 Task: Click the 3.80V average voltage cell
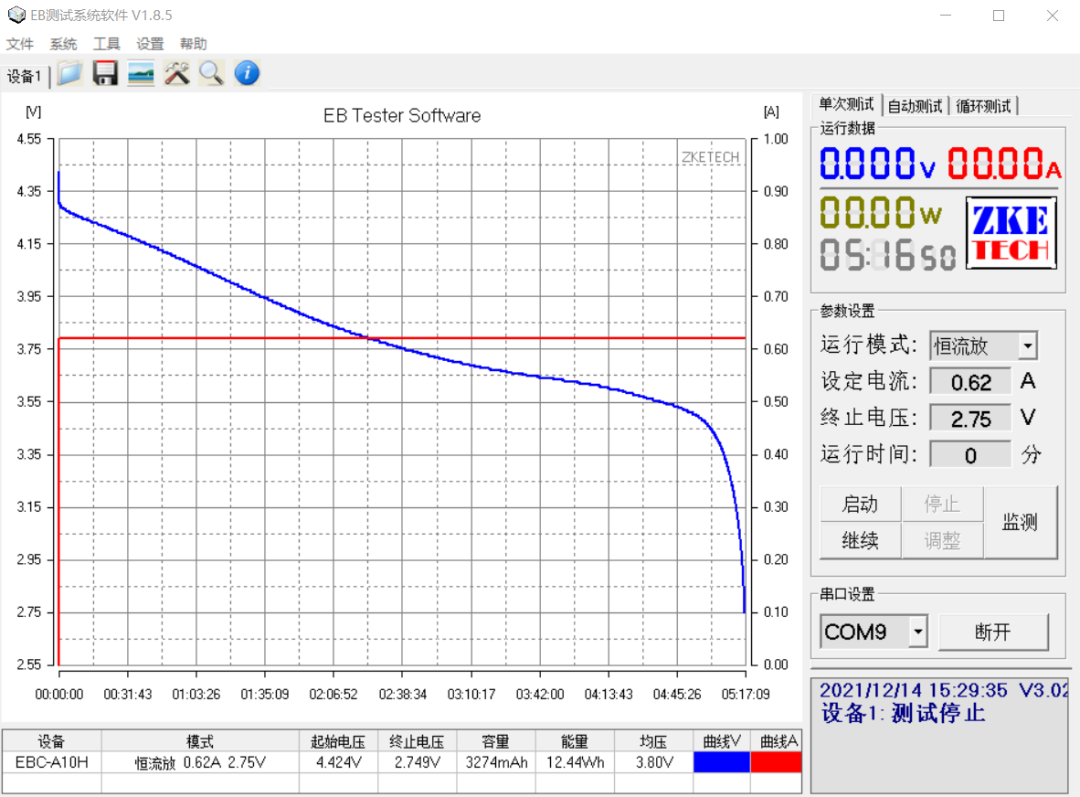[654, 762]
